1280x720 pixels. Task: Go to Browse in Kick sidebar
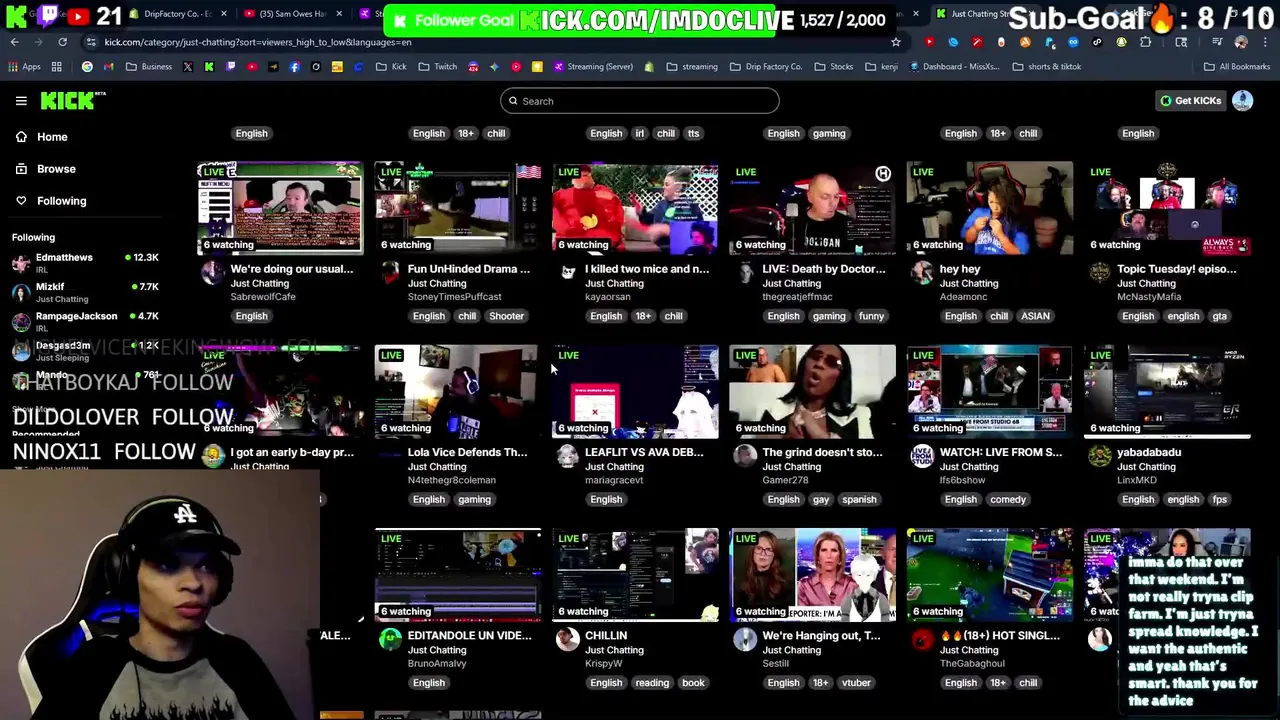[x=56, y=169]
